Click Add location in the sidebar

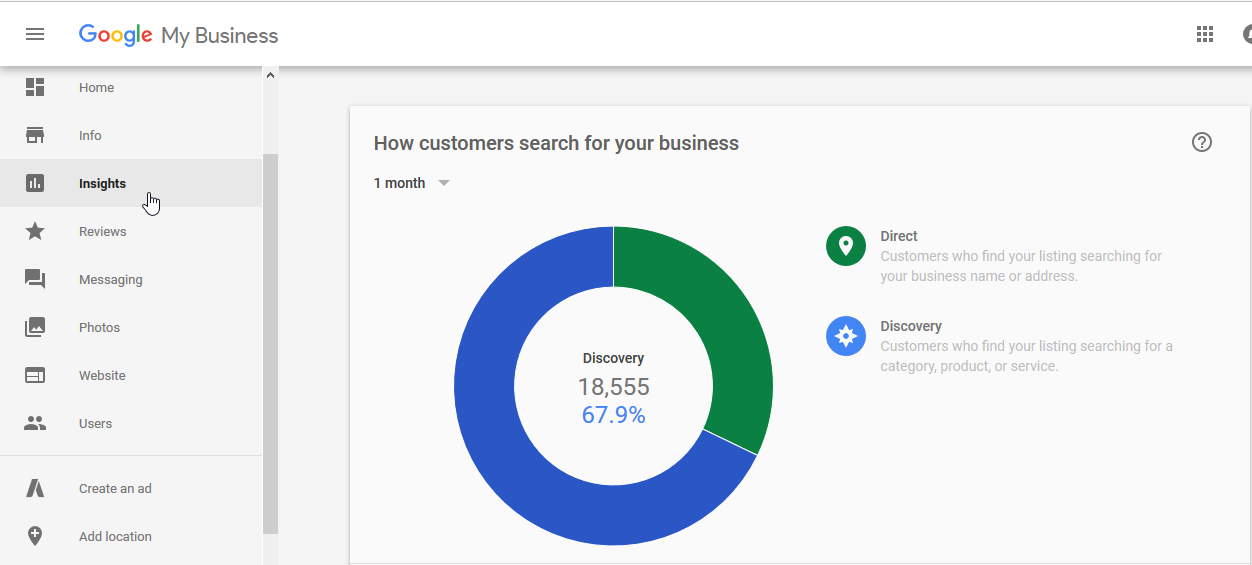(115, 536)
